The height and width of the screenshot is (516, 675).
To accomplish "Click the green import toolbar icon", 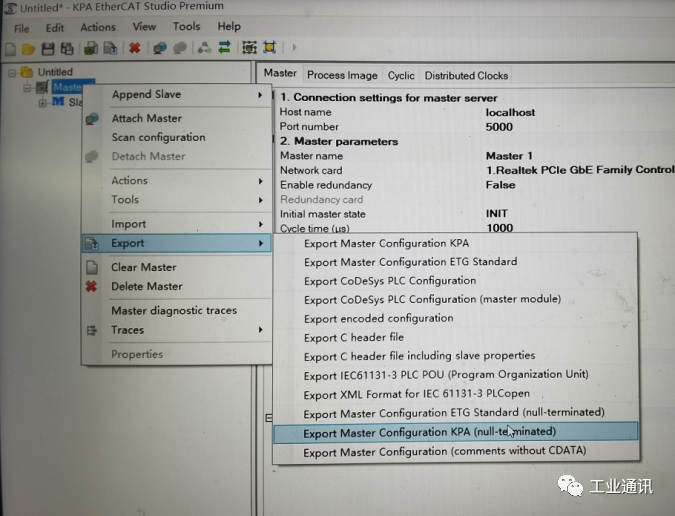I will point(90,48).
